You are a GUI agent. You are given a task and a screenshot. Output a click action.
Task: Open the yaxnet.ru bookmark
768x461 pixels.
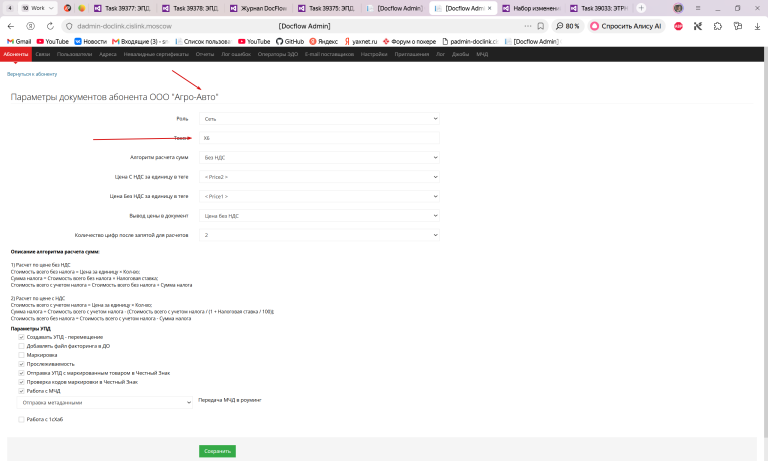(x=360, y=42)
